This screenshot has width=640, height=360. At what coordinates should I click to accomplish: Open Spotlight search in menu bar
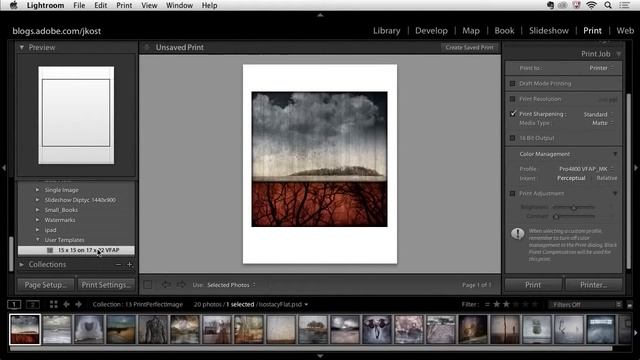[608, 5]
